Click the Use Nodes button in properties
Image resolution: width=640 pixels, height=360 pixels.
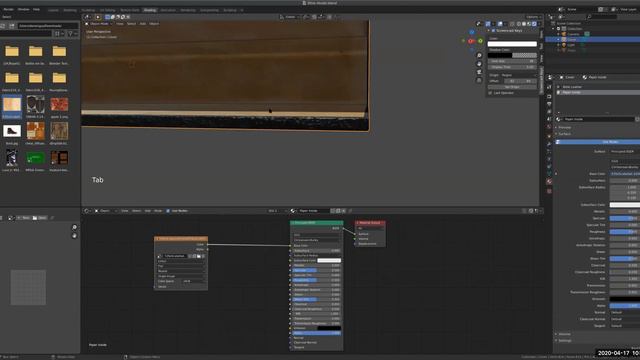[x=598, y=142]
